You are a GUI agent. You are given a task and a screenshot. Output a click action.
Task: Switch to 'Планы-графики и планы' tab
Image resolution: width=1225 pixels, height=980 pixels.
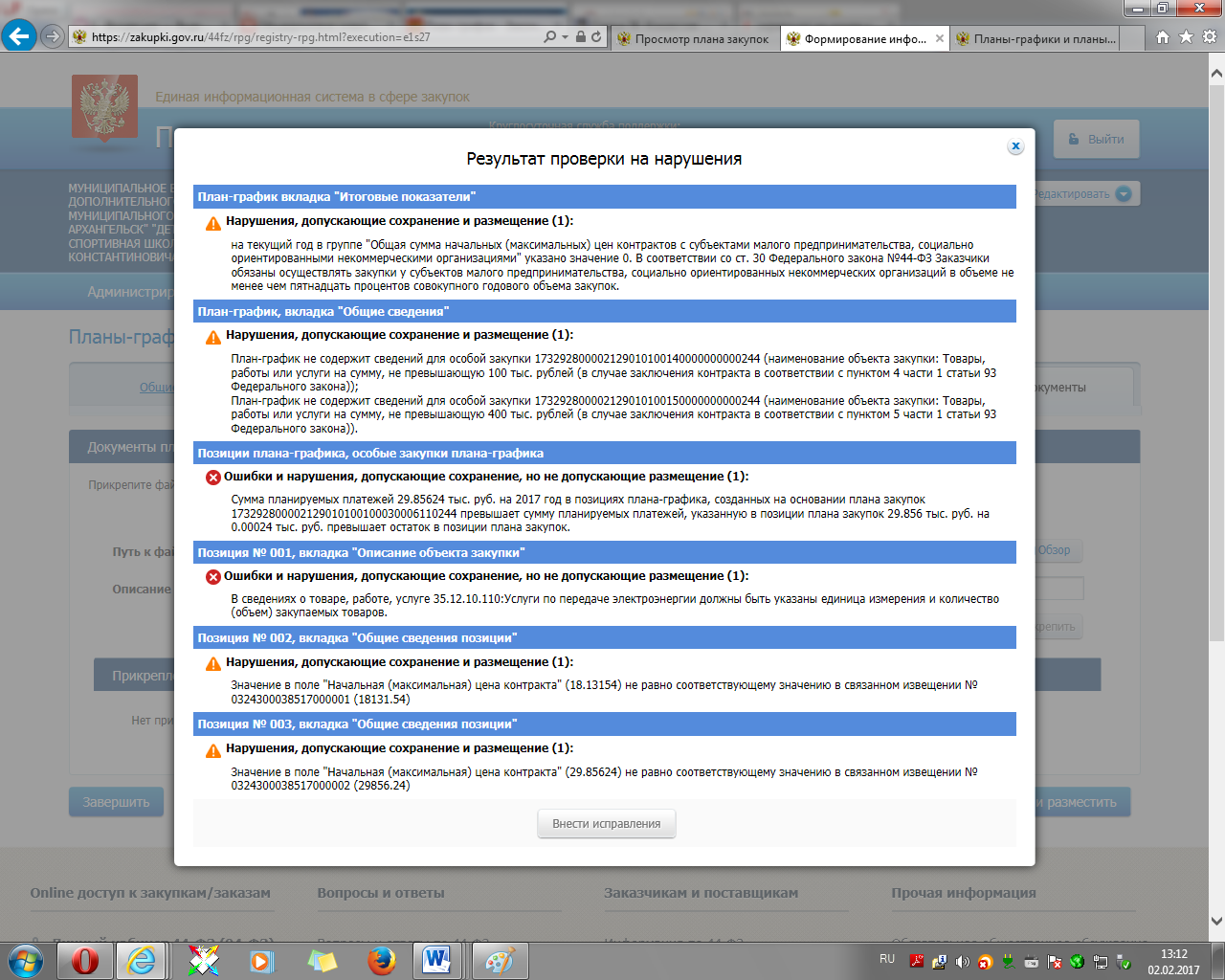(1043, 39)
